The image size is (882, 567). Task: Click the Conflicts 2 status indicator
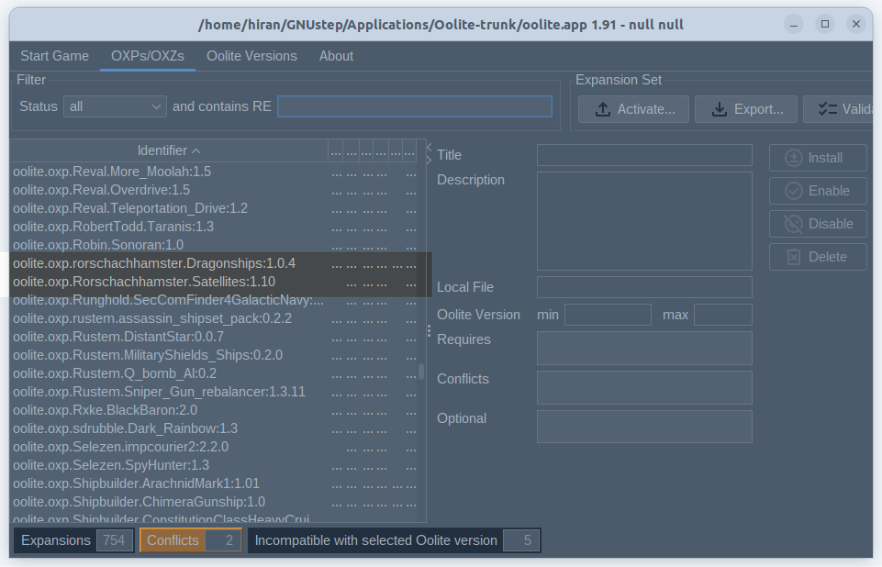click(191, 541)
